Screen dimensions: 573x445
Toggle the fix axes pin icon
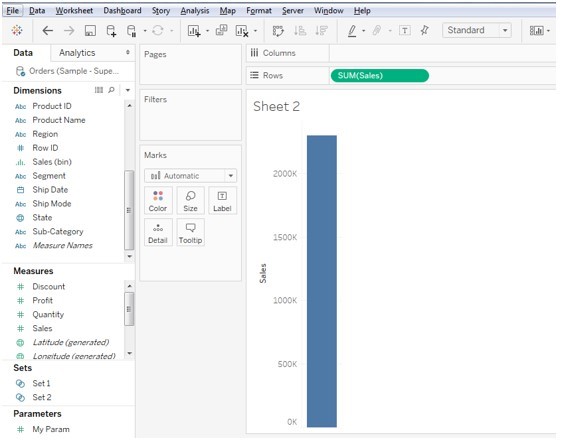click(424, 30)
